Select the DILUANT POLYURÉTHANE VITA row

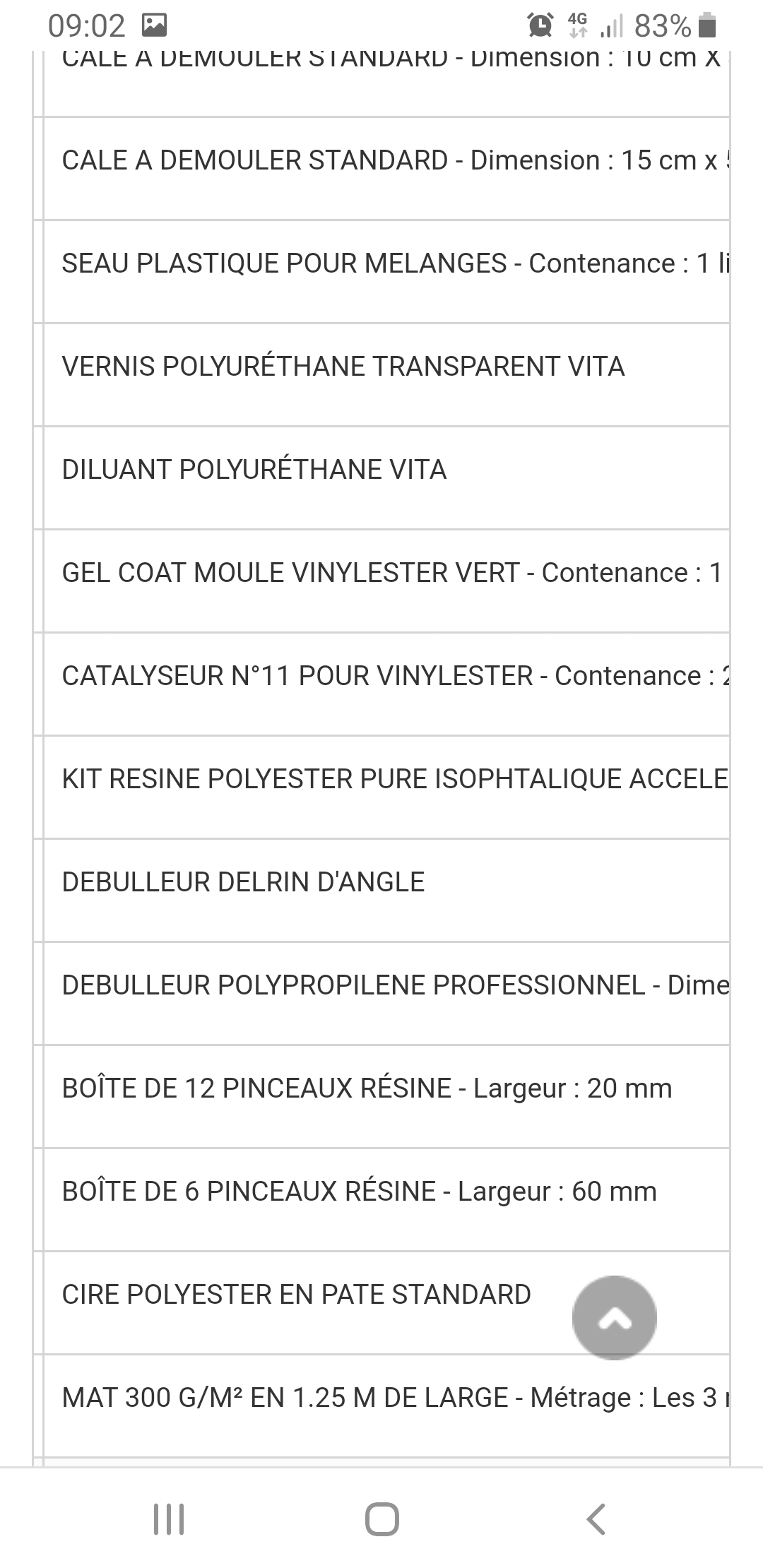[254, 470]
